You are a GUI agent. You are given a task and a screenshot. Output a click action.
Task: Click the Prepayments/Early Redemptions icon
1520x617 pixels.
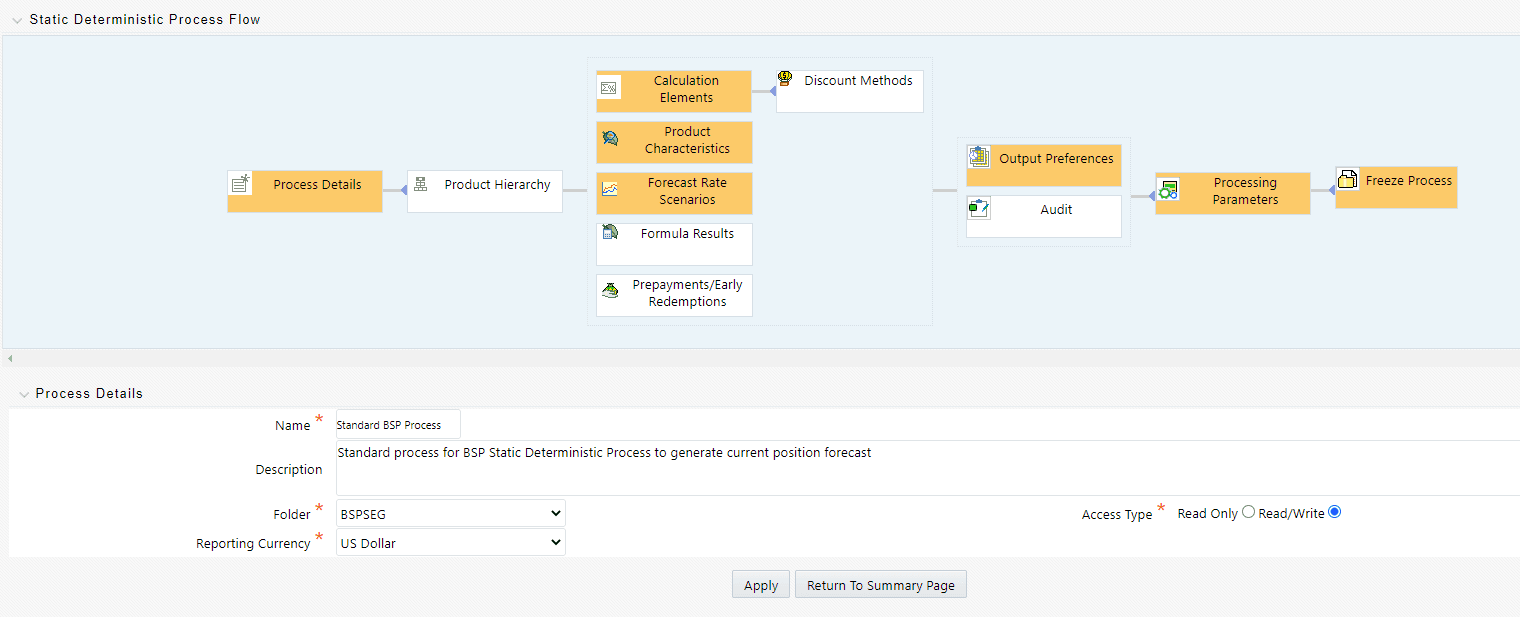pos(609,291)
